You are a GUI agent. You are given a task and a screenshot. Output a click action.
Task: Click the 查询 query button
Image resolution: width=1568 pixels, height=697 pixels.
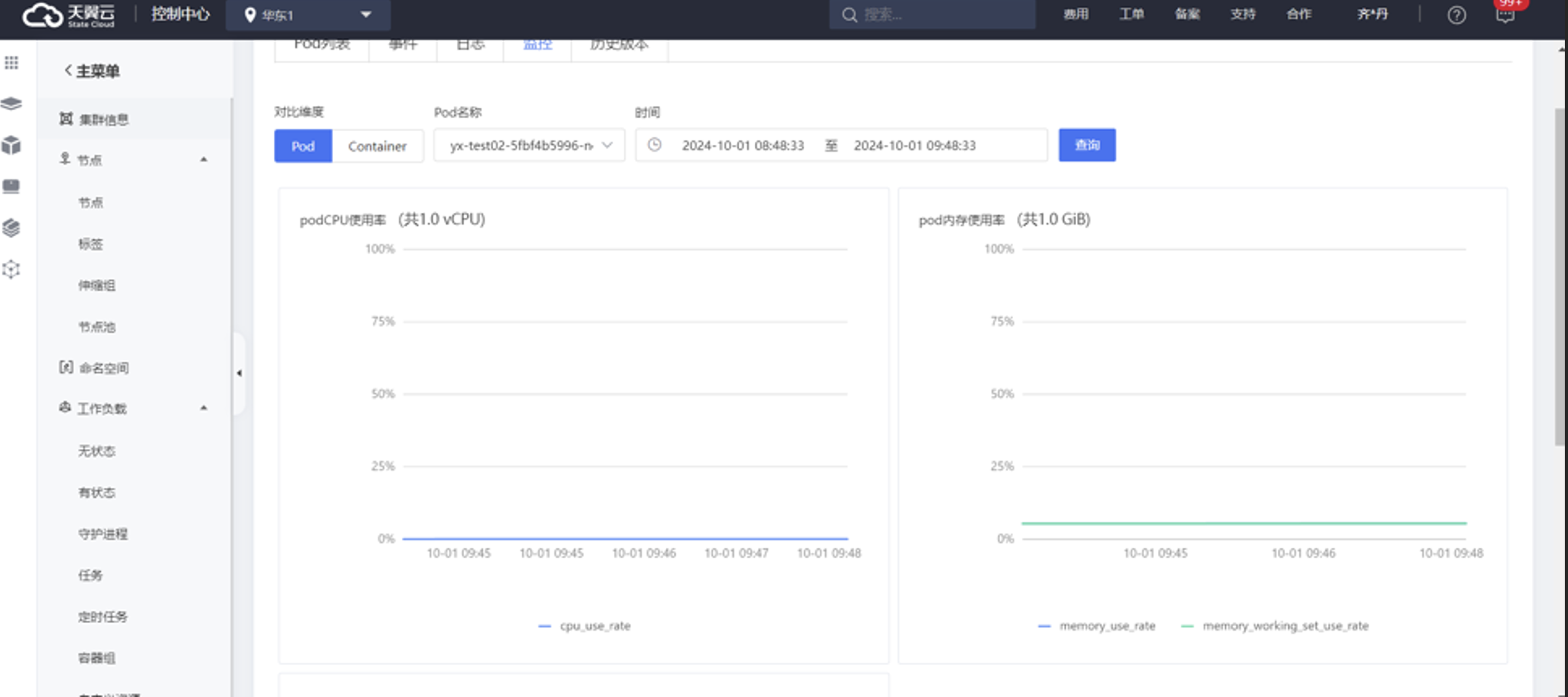pos(1087,145)
